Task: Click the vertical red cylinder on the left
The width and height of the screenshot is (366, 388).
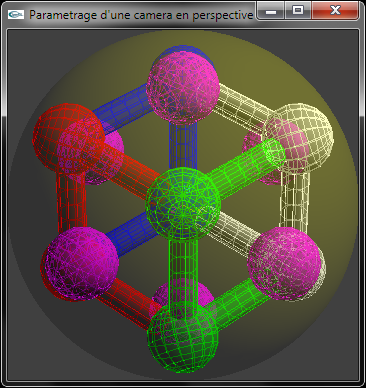Action: (x=72, y=202)
